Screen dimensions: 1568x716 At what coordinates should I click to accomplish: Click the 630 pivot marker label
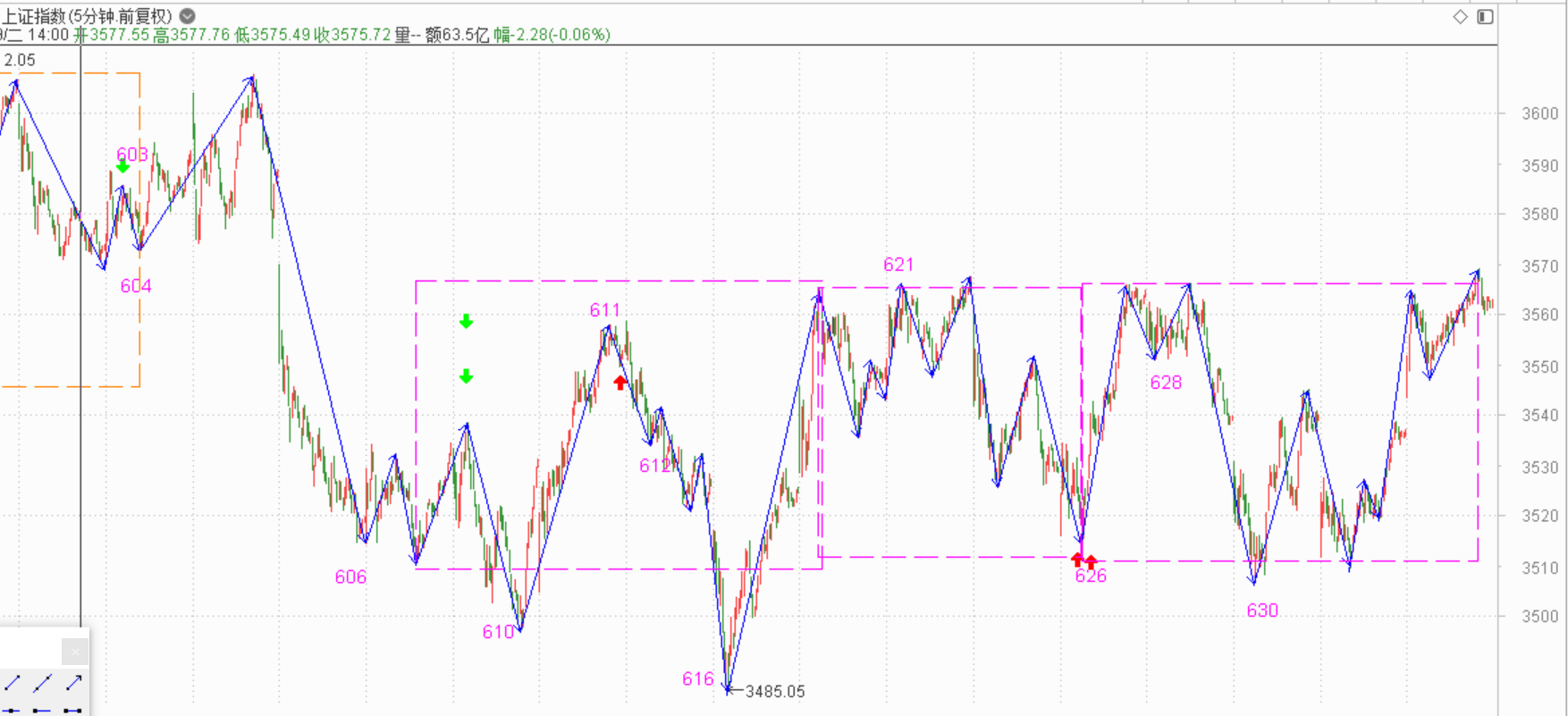pyautogui.click(x=1261, y=611)
